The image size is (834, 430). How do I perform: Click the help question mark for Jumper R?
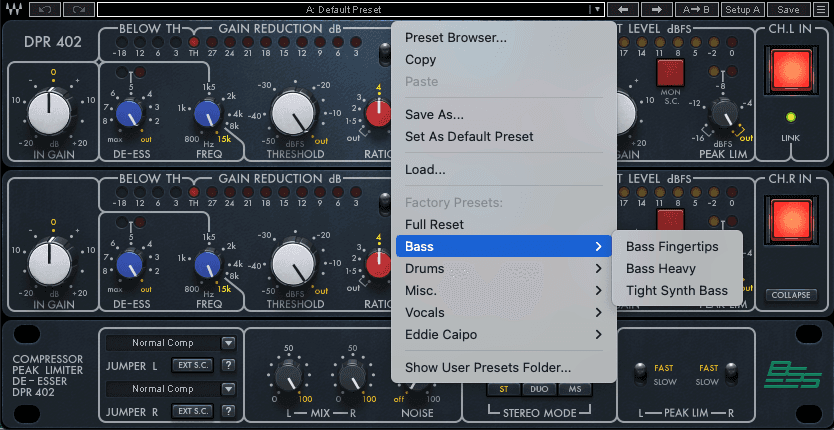click(x=228, y=411)
